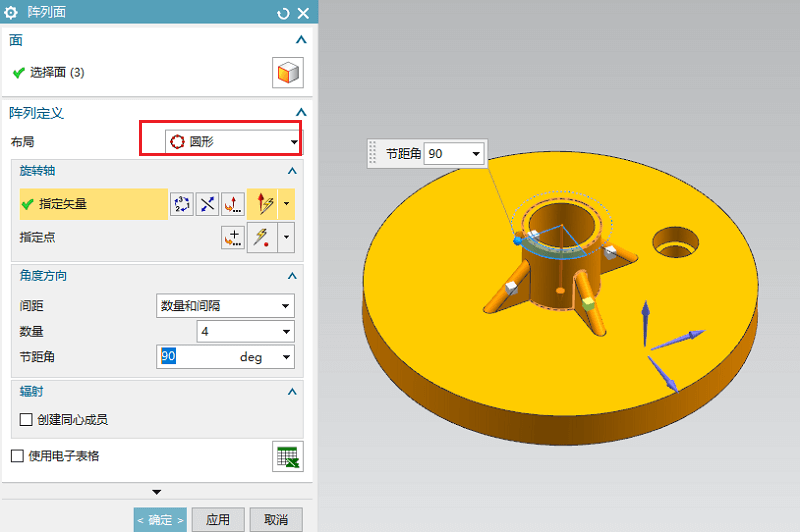Click the face selection cube icon
Viewport: 800px width, 532px height.
288,73
